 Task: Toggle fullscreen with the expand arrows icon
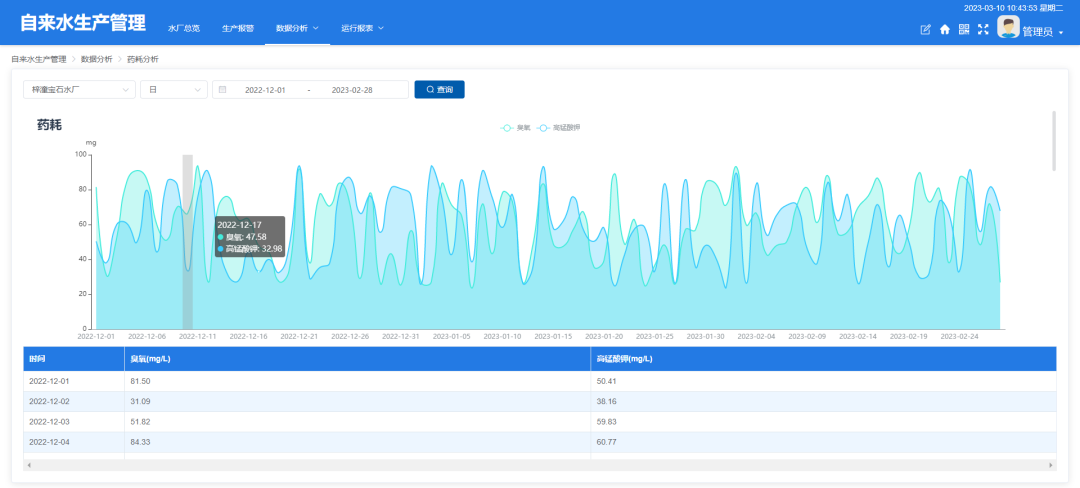point(984,30)
